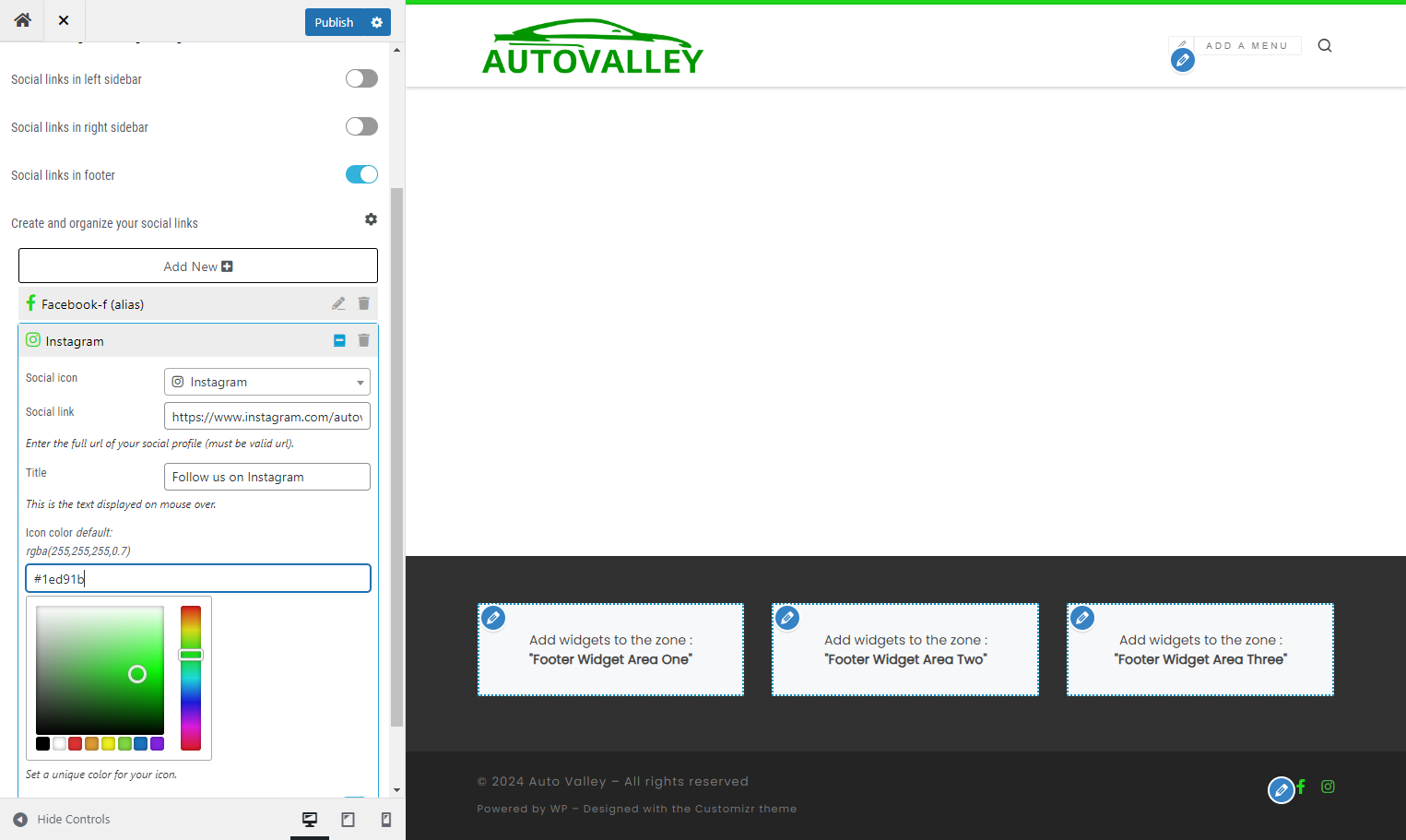Close the customizer with X icon
This screenshot has width=1406, height=840.
[64, 20]
